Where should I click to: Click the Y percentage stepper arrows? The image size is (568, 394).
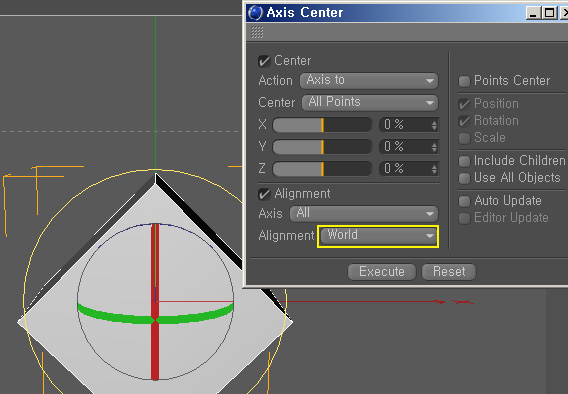coord(434,147)
